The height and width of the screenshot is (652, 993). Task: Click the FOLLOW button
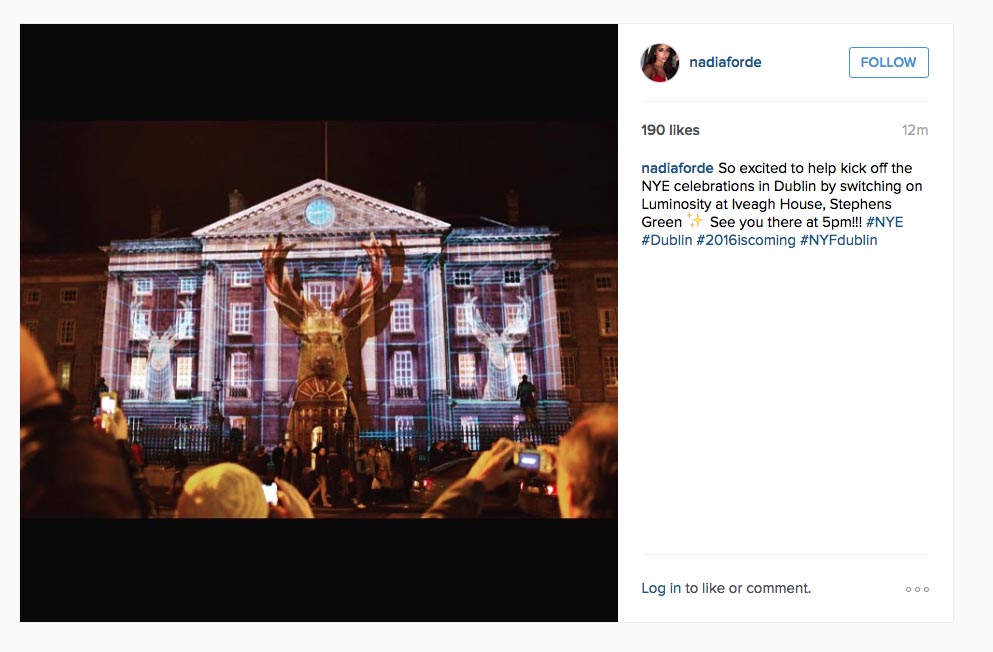click(x=889, y=62)
